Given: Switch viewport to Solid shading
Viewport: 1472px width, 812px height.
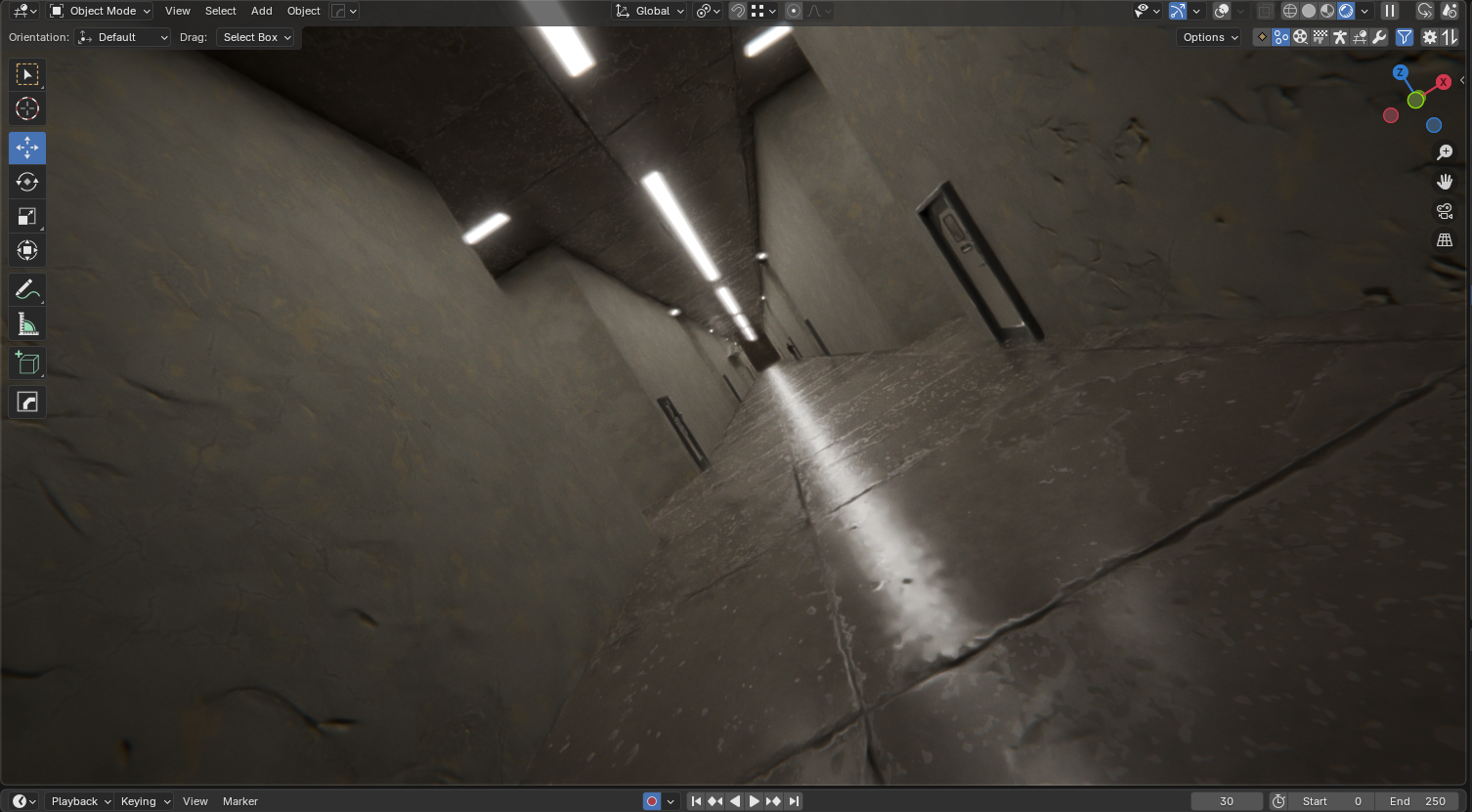Looking at the screenshot, I should [x=1308, y=11].
